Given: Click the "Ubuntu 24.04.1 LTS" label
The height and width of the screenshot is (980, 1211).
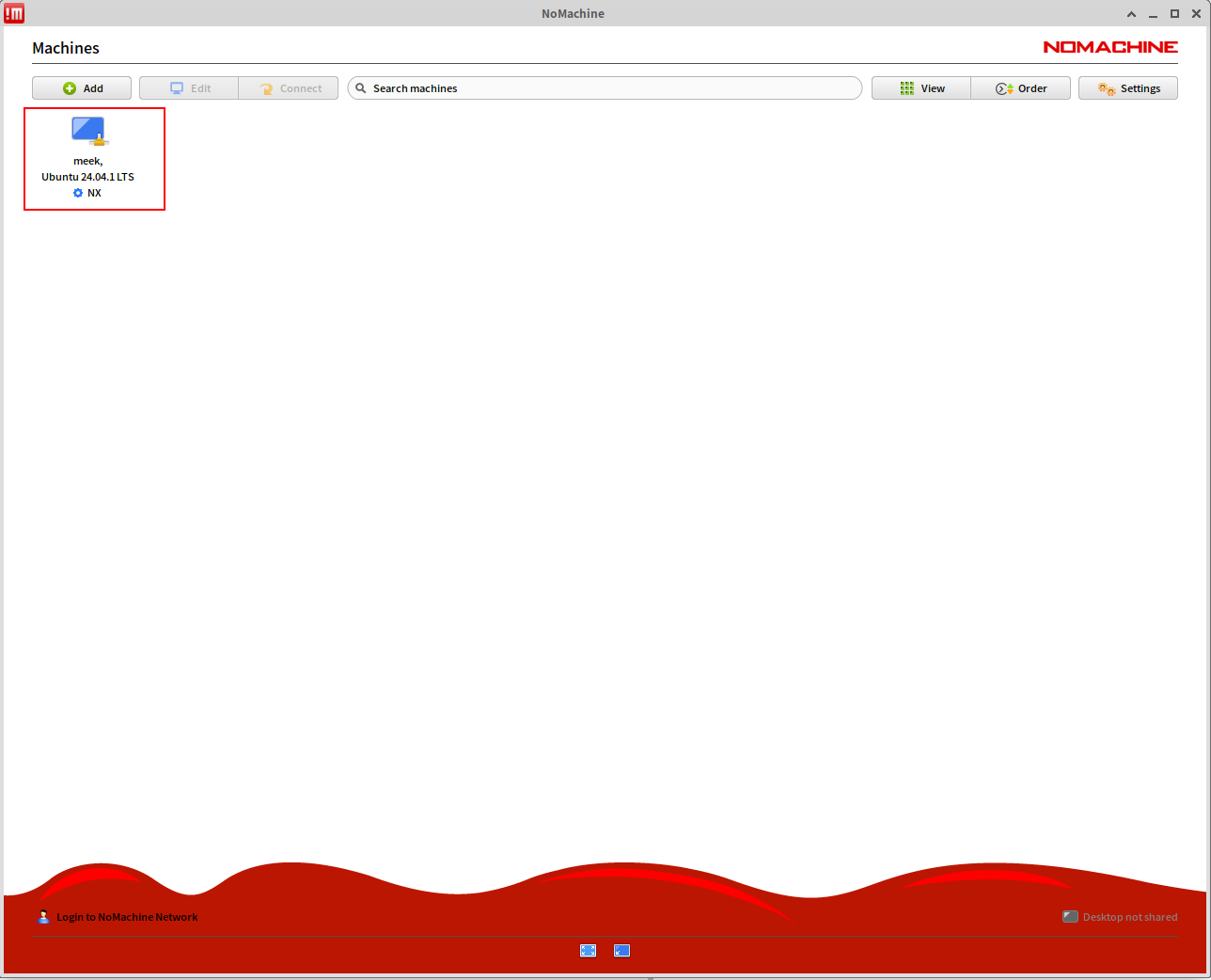Looking at the screenshot, I should tap(88, 177).
